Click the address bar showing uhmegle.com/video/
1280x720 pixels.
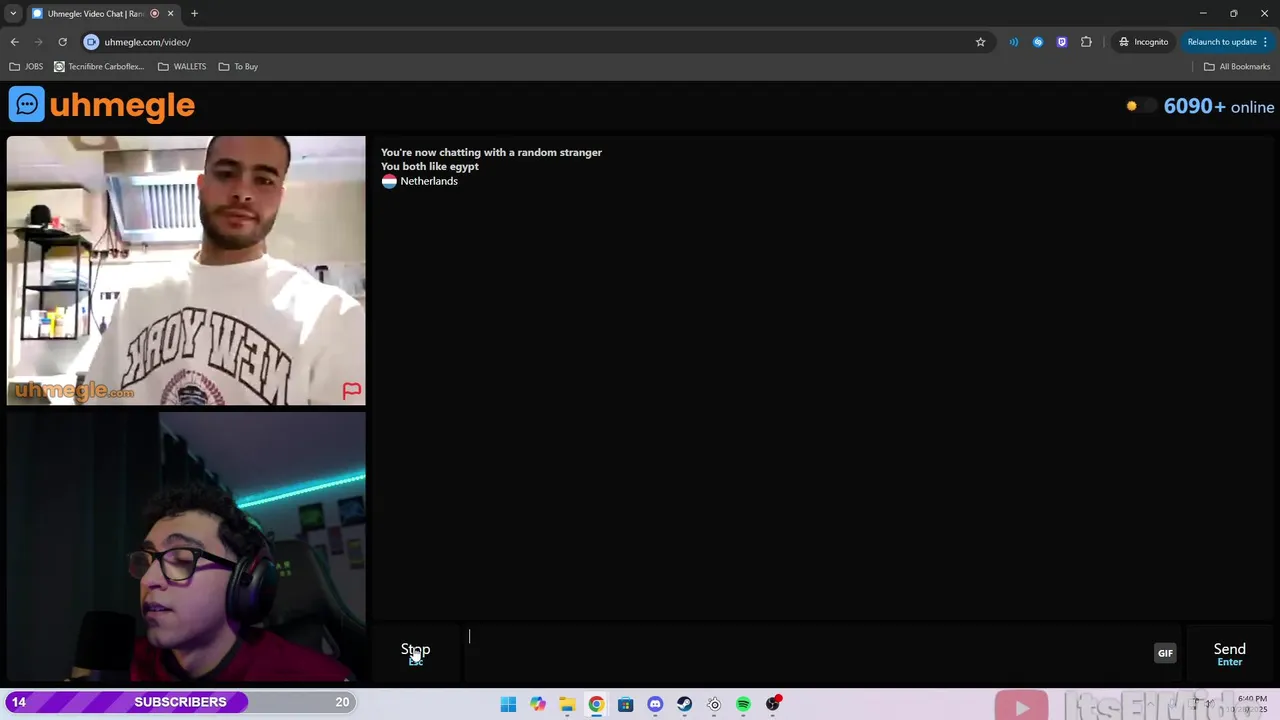tap(530, 42)
